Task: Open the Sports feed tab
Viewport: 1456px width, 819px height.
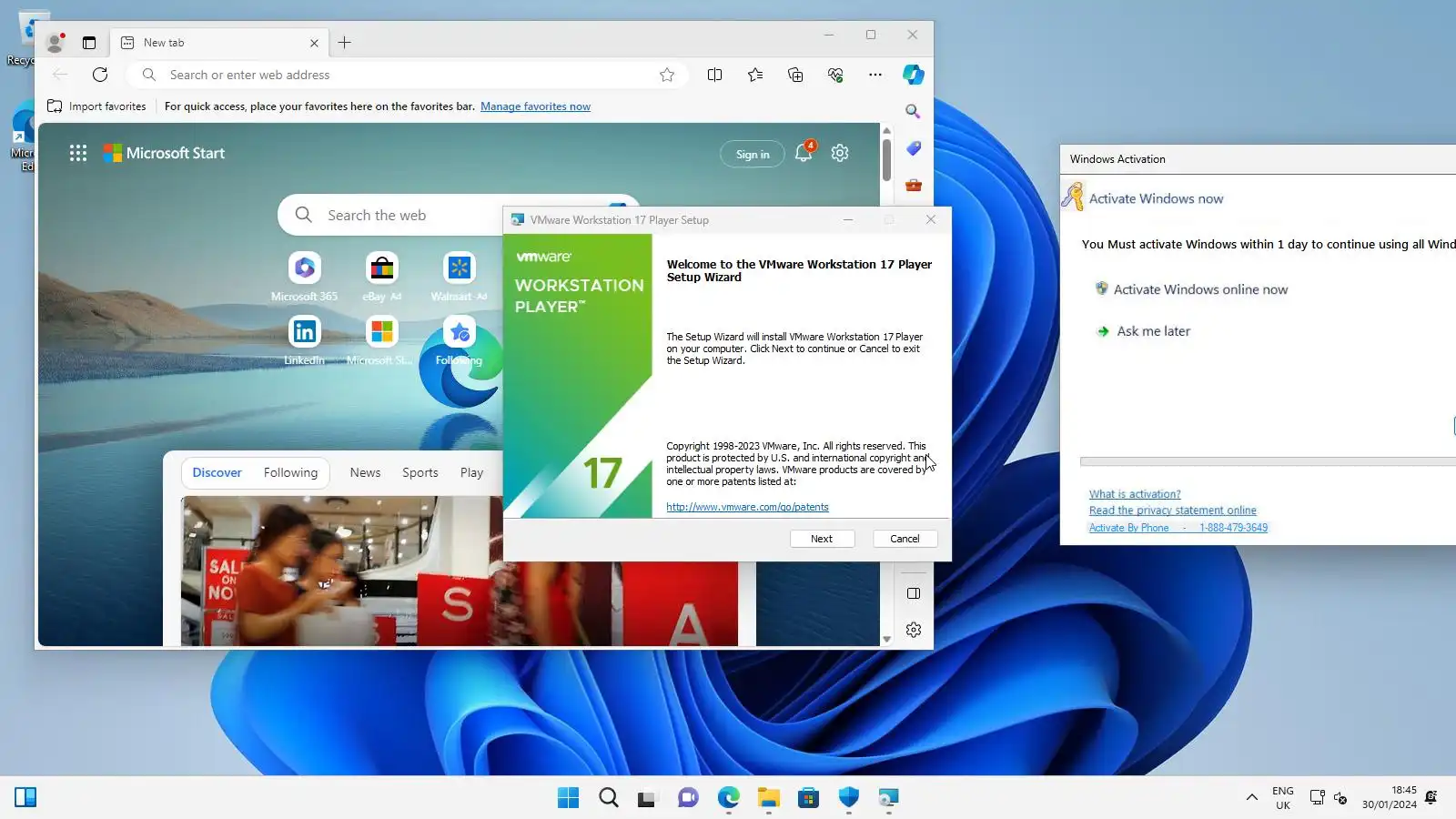Action: coord(420,473)
